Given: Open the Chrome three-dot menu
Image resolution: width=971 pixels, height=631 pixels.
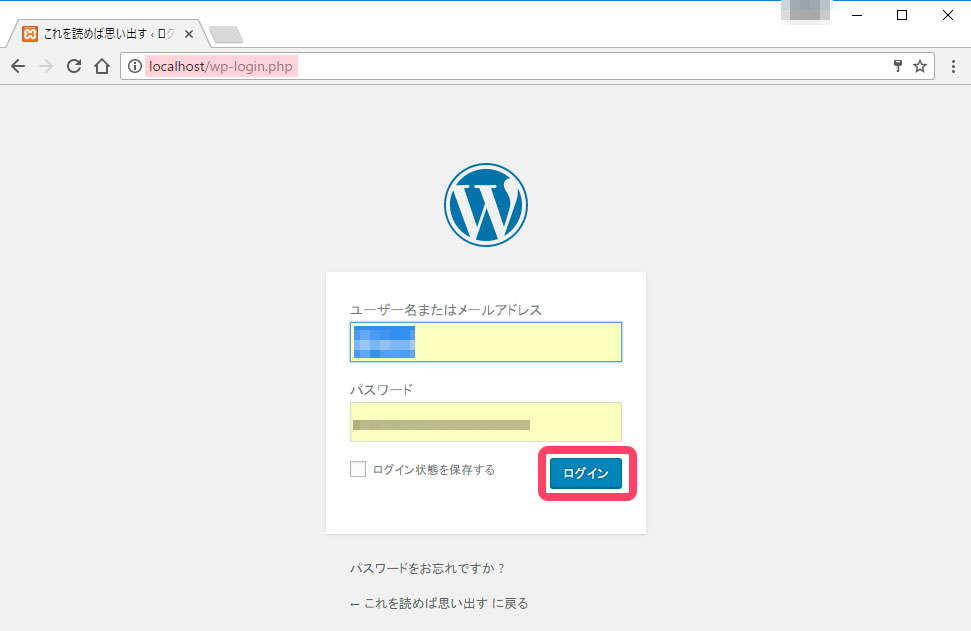Looking at the screenshot, I should pos(953,66).
